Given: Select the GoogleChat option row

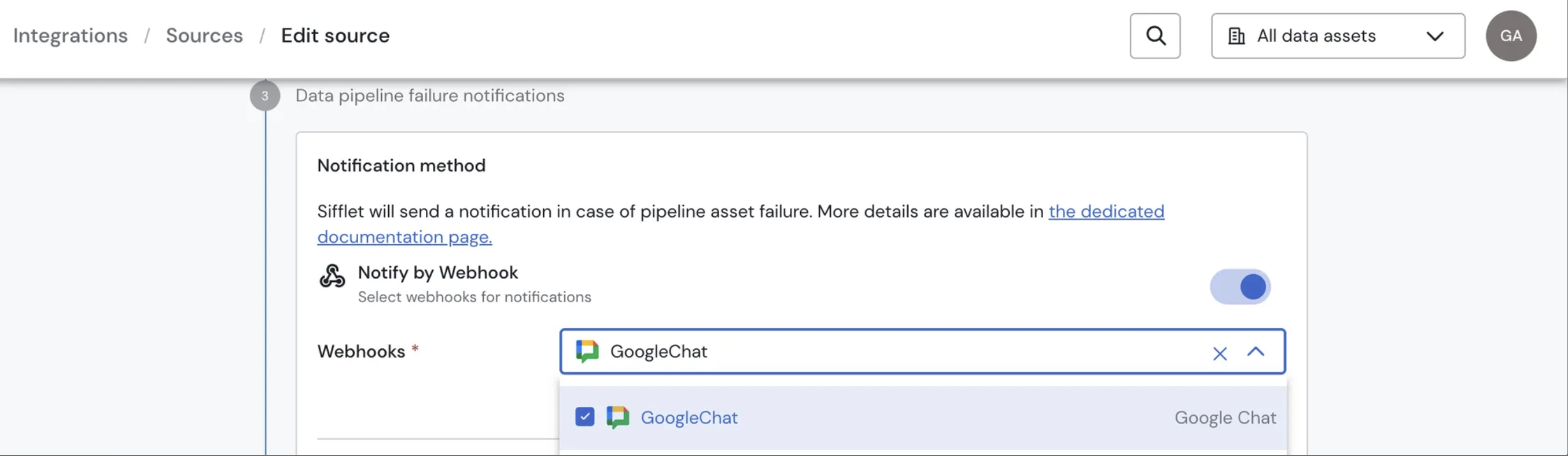Looking at the screenshot, I should (x=913, y=418).
